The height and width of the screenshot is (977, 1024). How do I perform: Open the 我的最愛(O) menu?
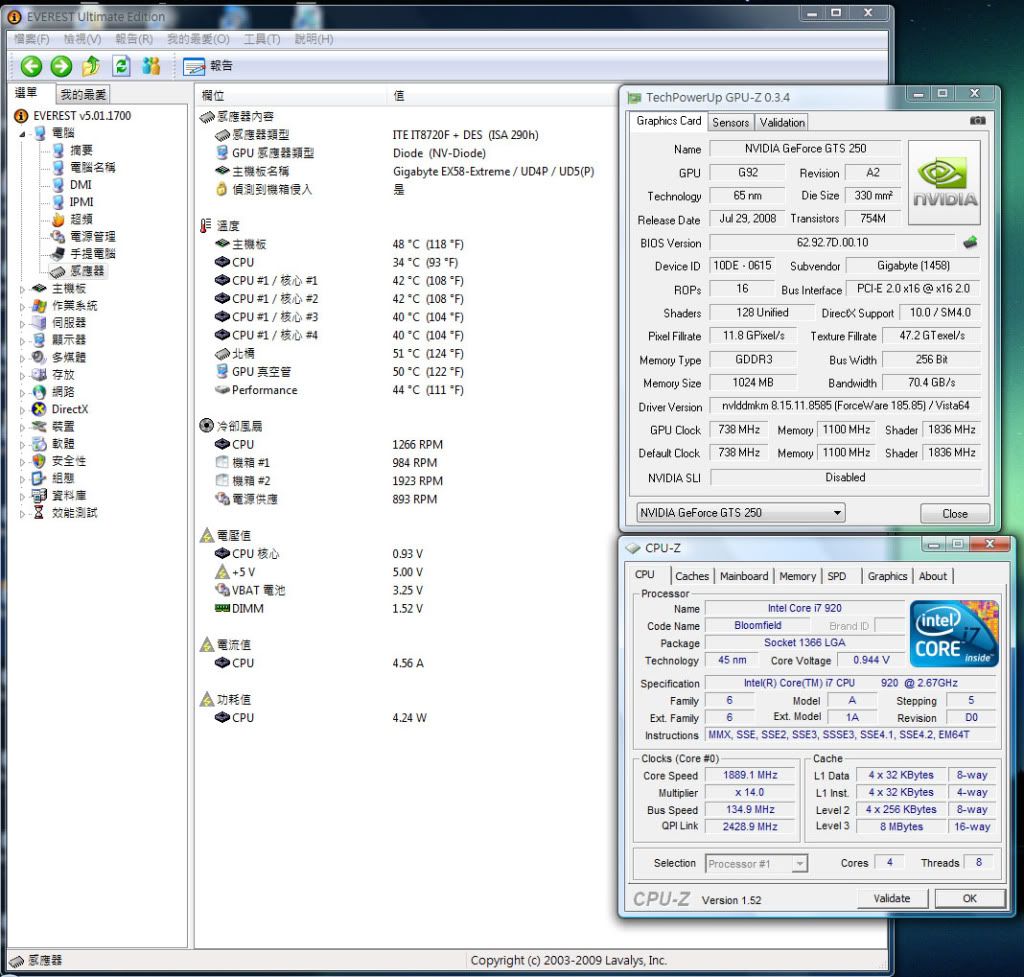[198, 39]
